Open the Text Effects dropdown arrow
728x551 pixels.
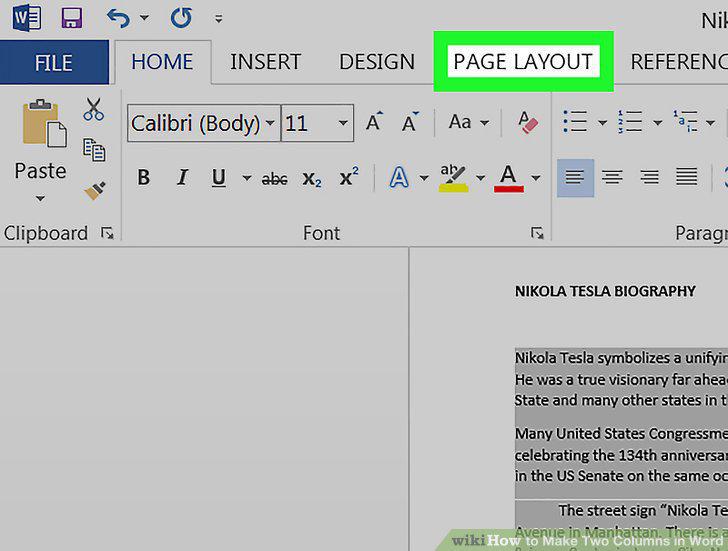pos(423,178)
